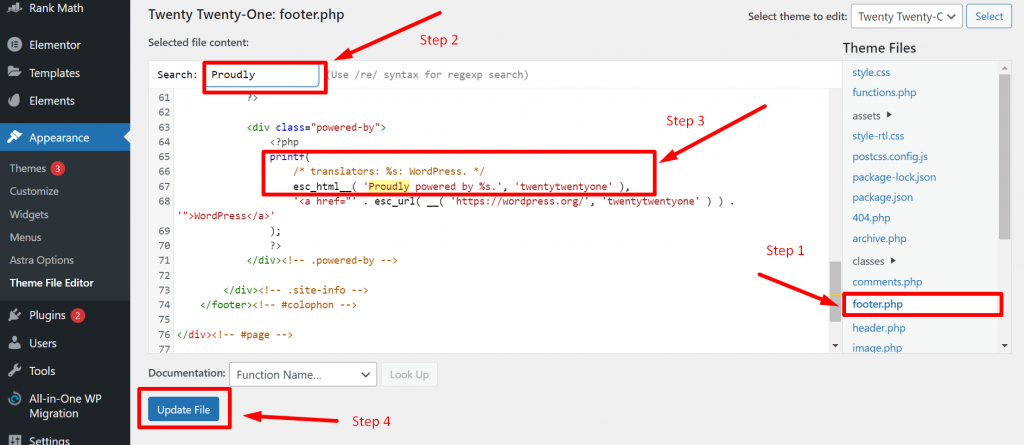Open archive.php file
The width and height of the screenshot is (1024, 445).
click(x=880, y=239)
